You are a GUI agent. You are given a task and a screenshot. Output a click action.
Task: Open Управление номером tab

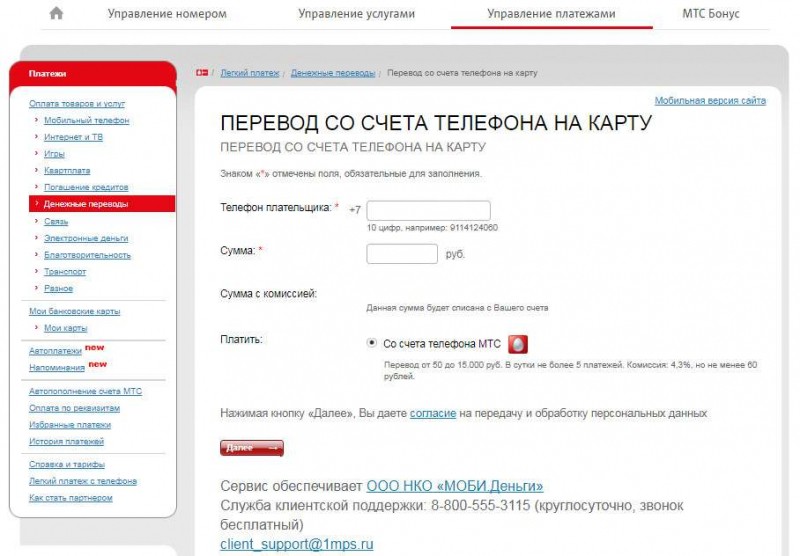point(167,14)
